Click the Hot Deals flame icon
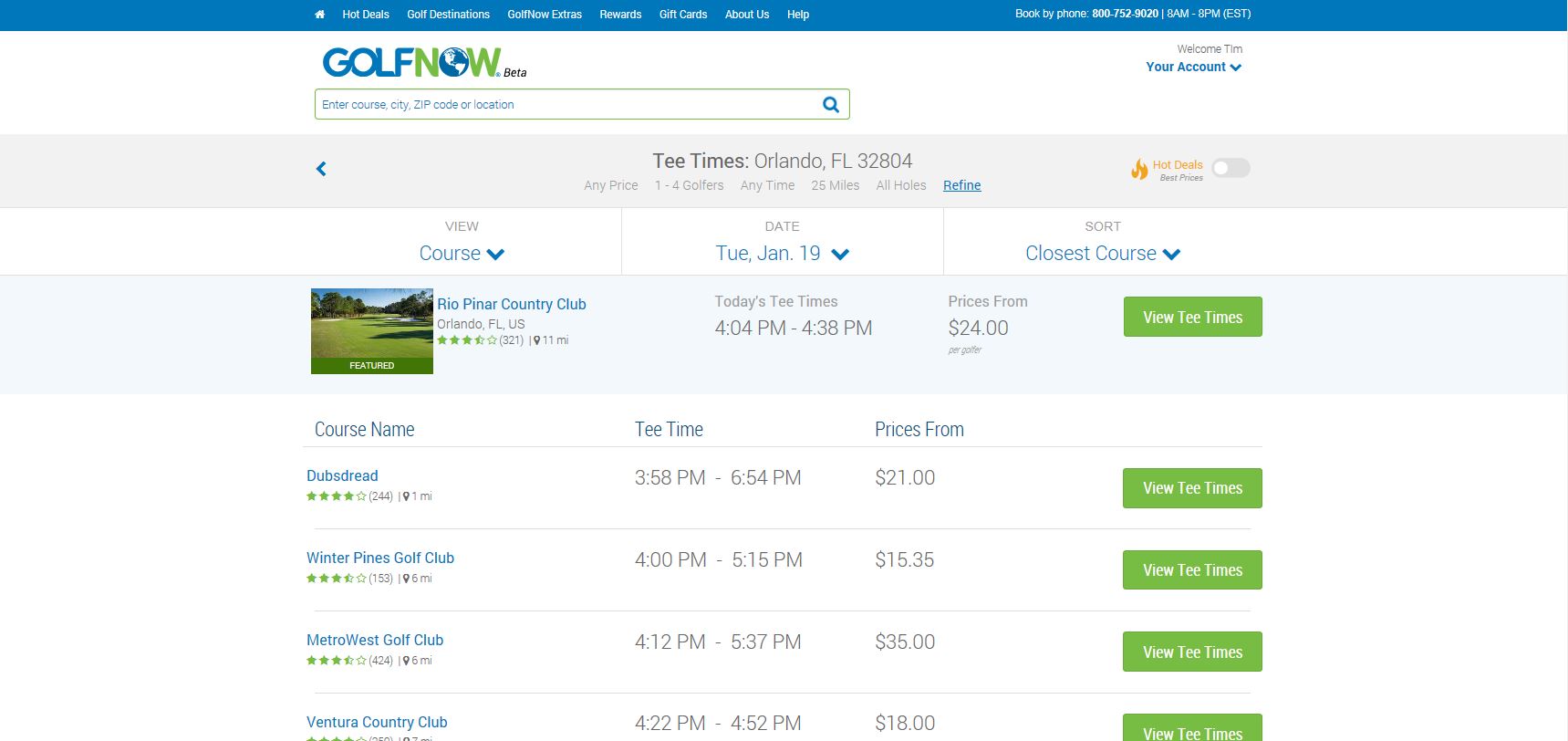 [1139, 169]
